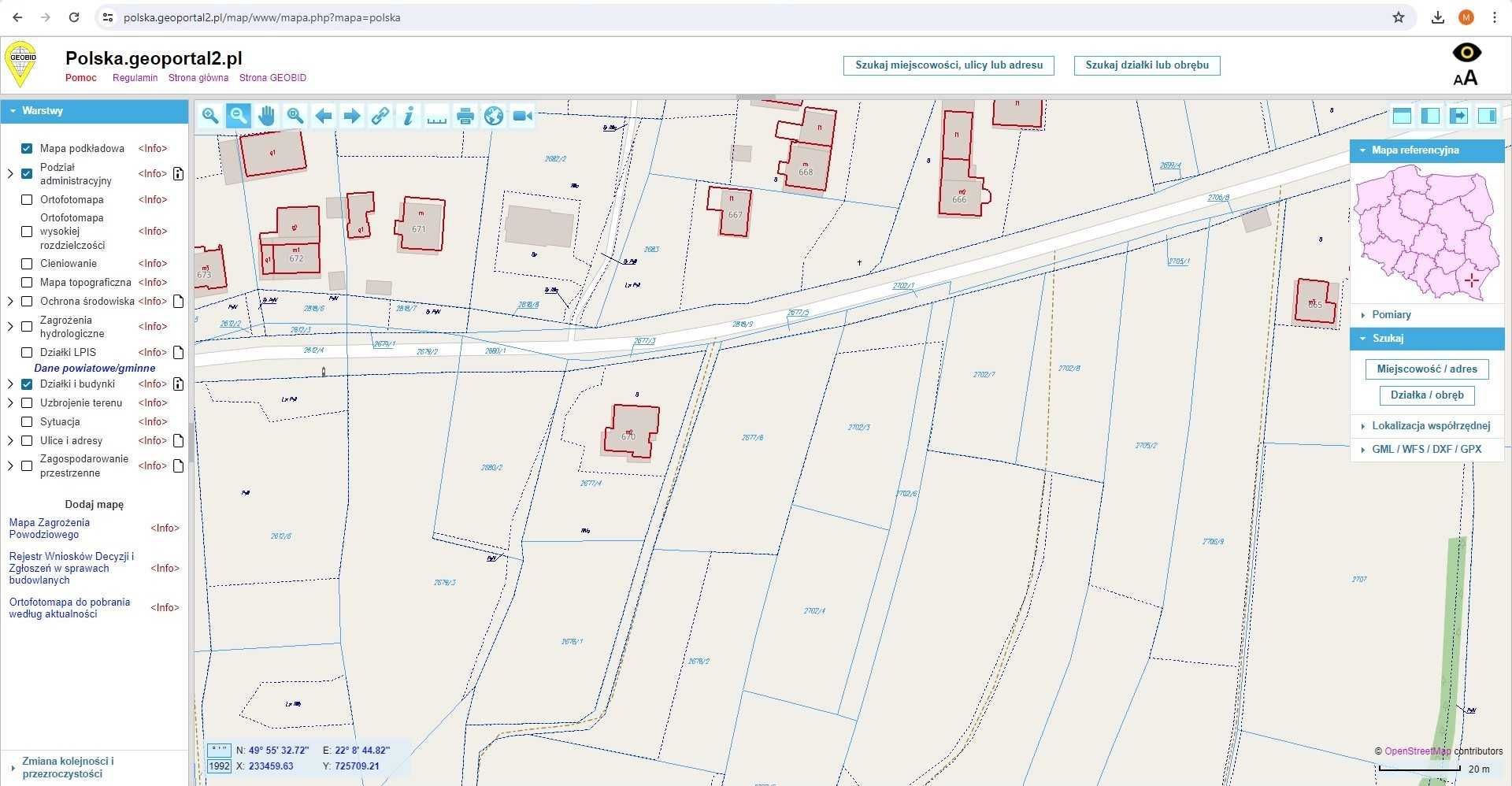Enable the Zagrożenia hydrologiczne layer
The height and width of the screenshot is (786, 1512).
(27, 327)
